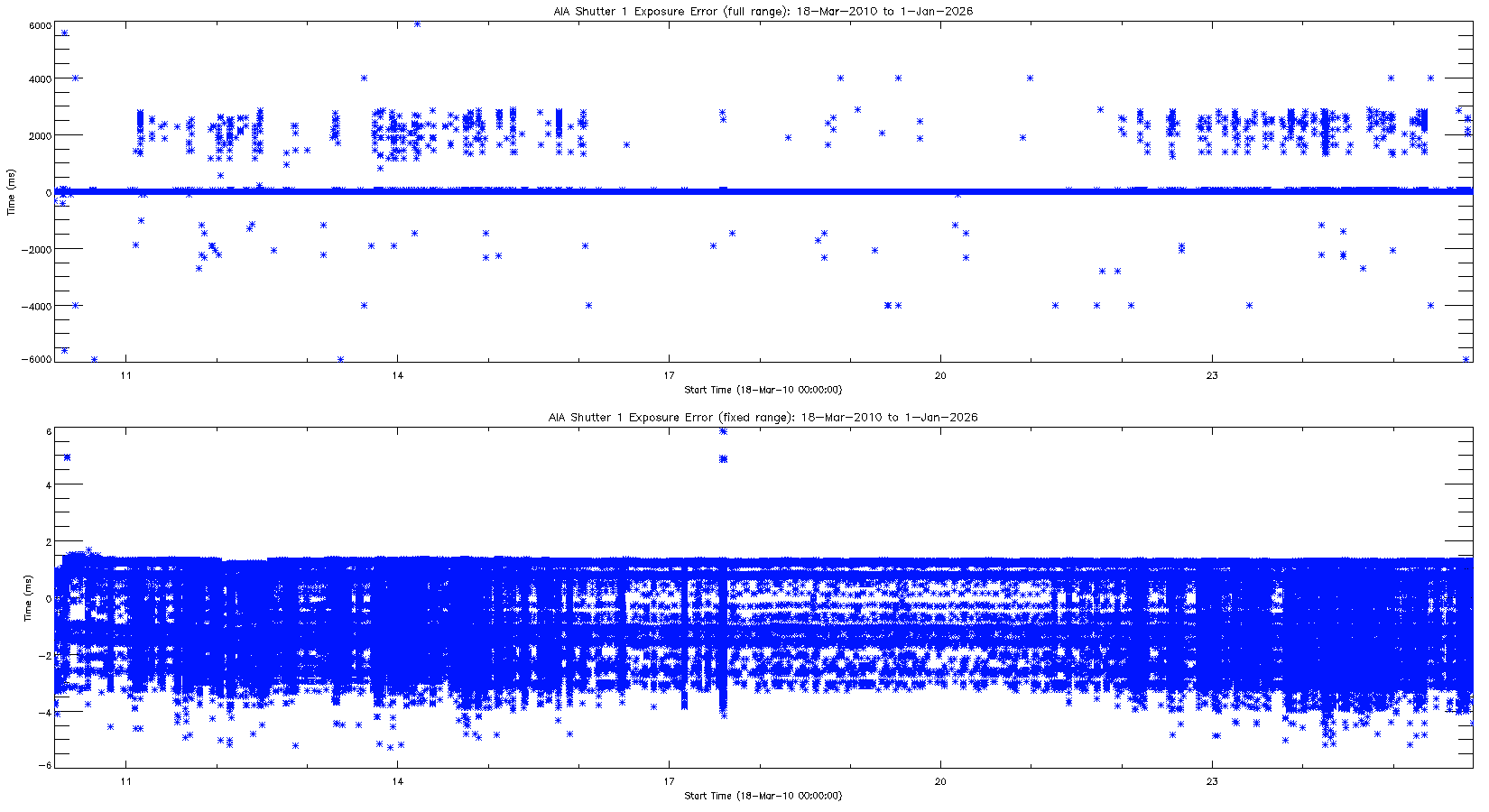Click the bottom plot 'Start Time' x-axis label

[x=763, y=796]
